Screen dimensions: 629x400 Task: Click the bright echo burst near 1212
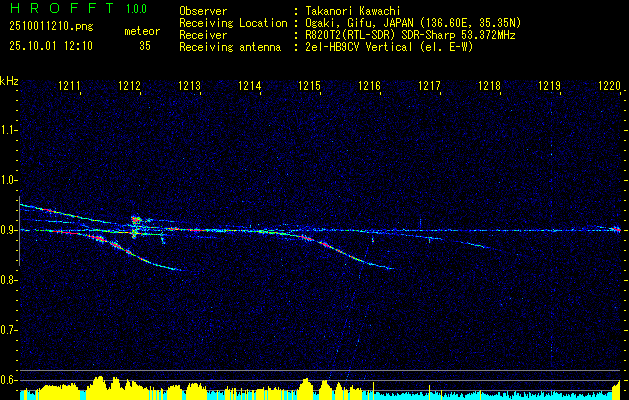(136, 221)
